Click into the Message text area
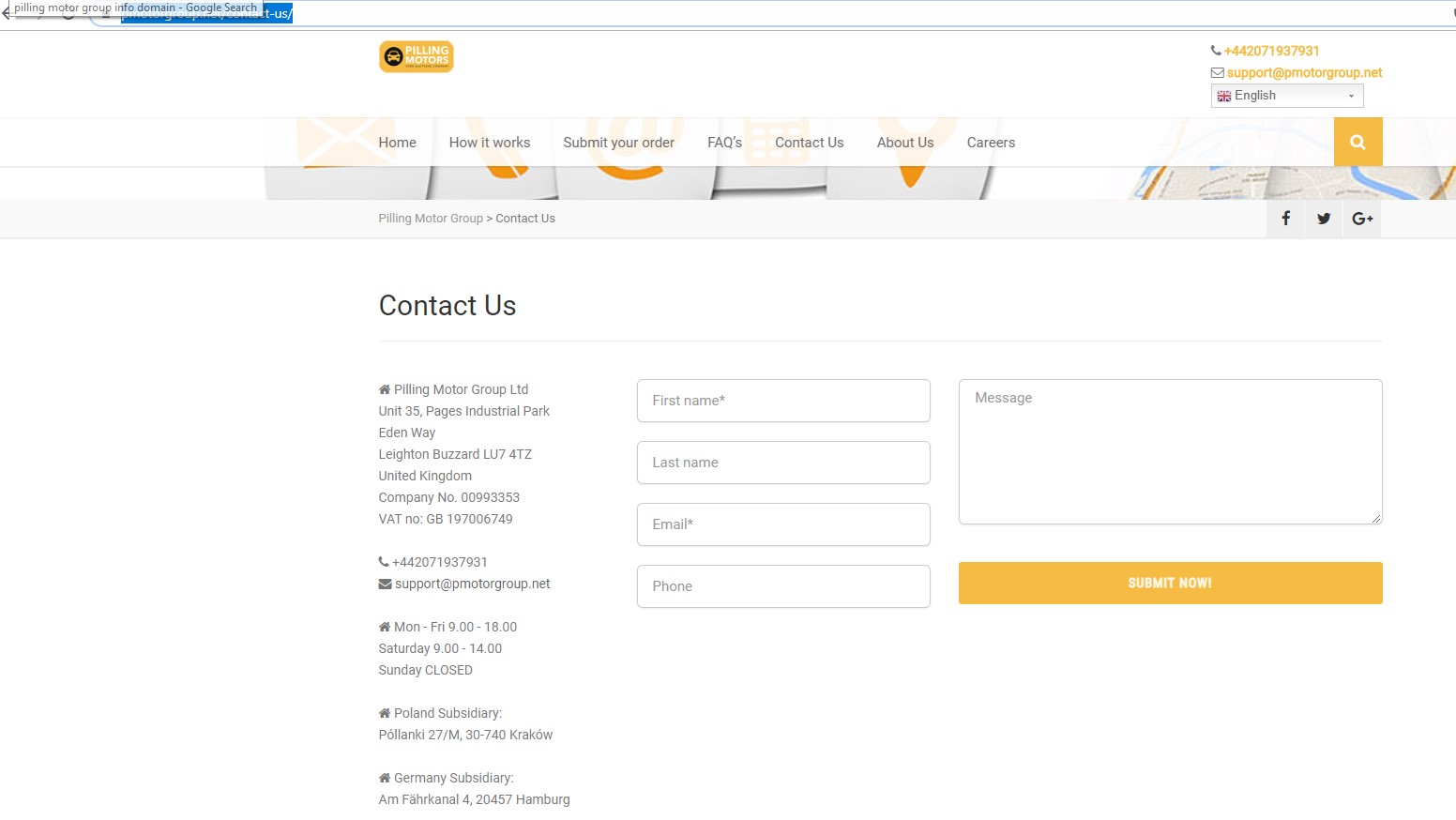1456x820 pixels. click(1170, 451)
